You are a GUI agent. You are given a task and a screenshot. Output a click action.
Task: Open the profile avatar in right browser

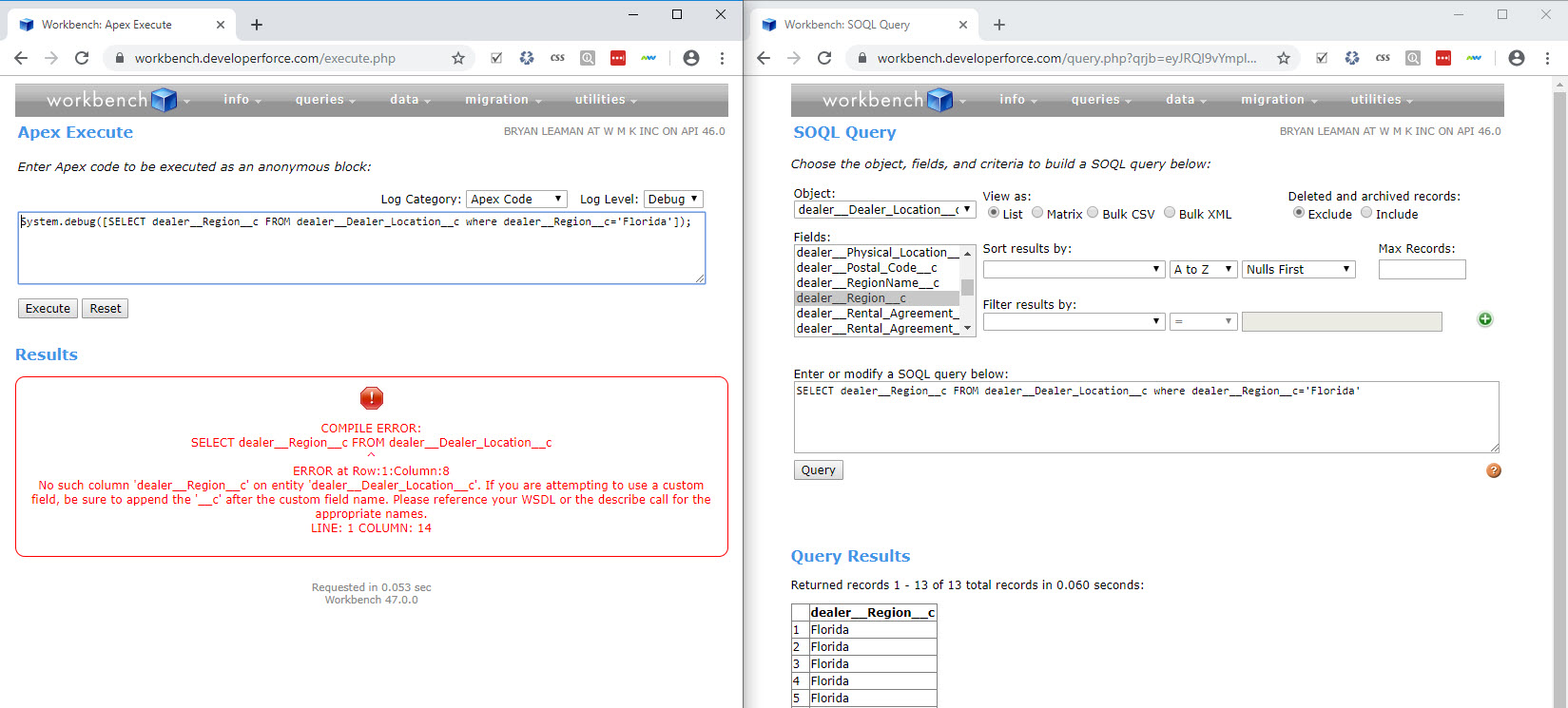tap(1517, 58)
